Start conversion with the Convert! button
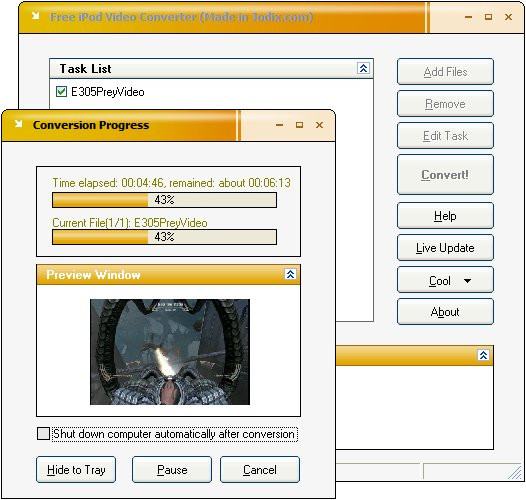The height and width of the screenshot is (500, 526). pyautogui.click(x=445, y=174)
